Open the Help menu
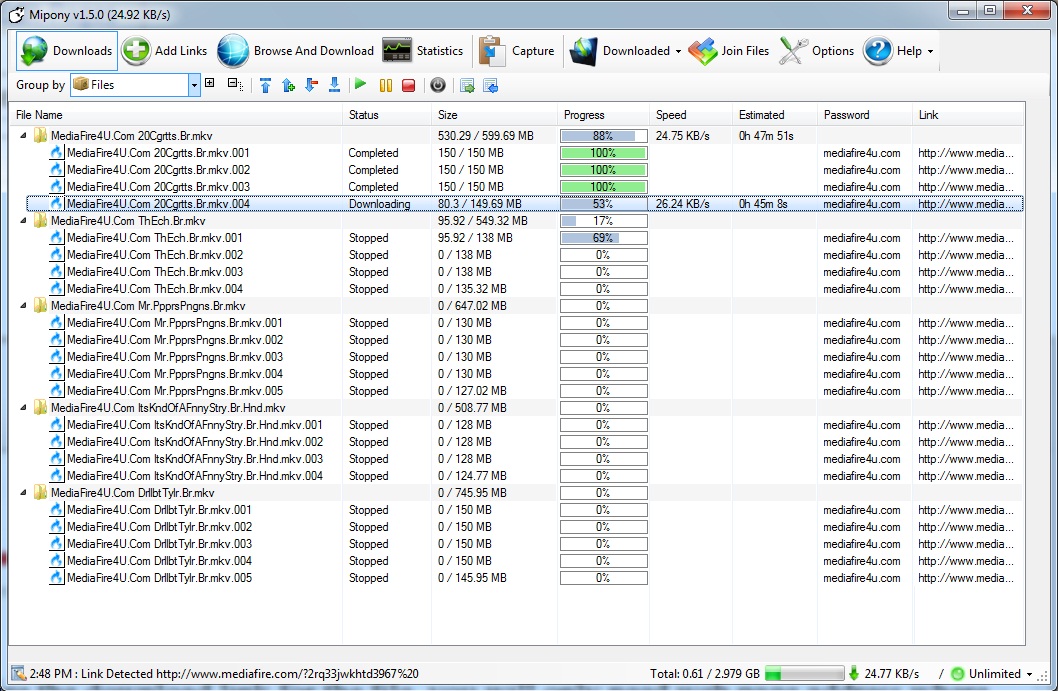The height and width of the screenshot is (691, 1058). point(898,51)
